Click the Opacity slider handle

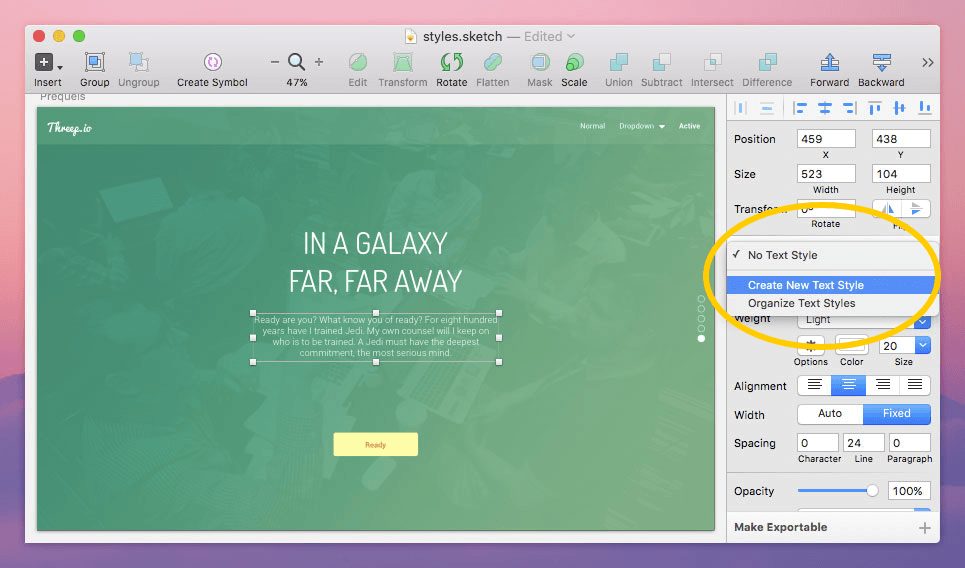872,491
